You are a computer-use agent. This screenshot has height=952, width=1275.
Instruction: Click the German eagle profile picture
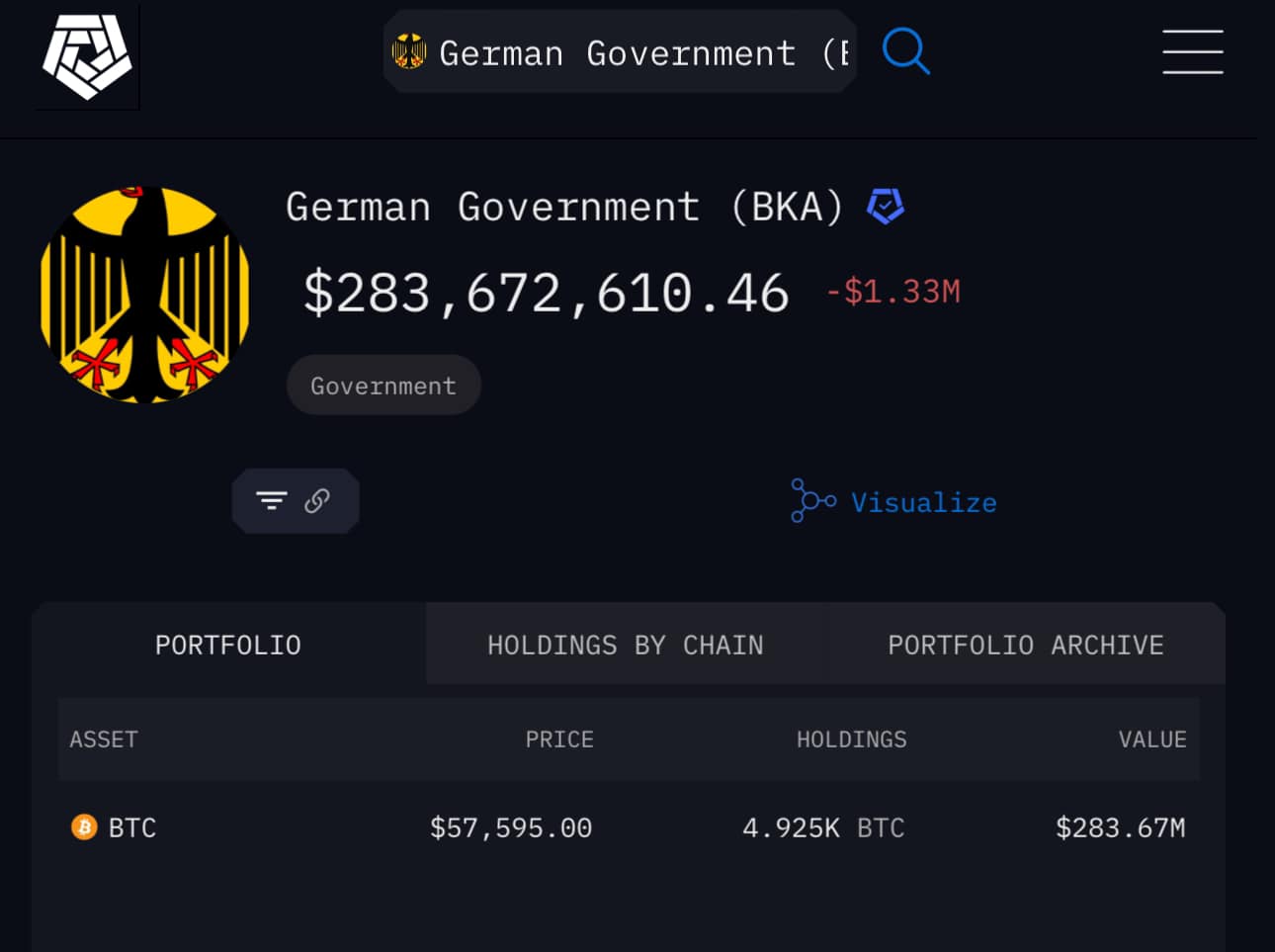click(145, 295)
